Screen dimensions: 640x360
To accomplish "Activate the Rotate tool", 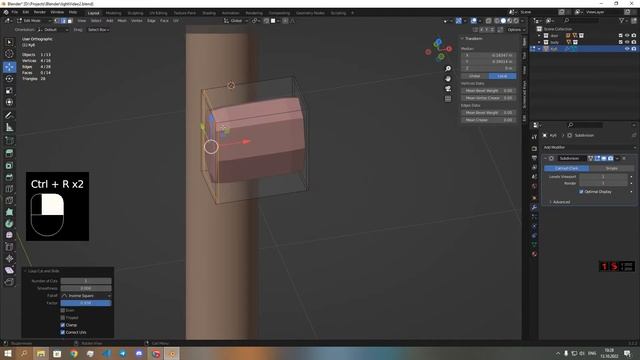I will (9, 79).
